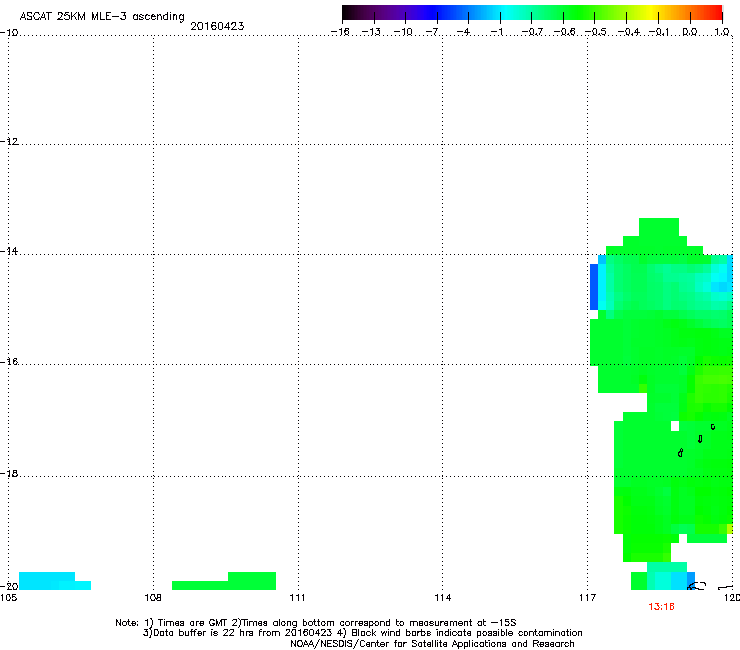Click the -0.4 color scale label
This screenshot has width=740, height=650.
pos(629,32)
